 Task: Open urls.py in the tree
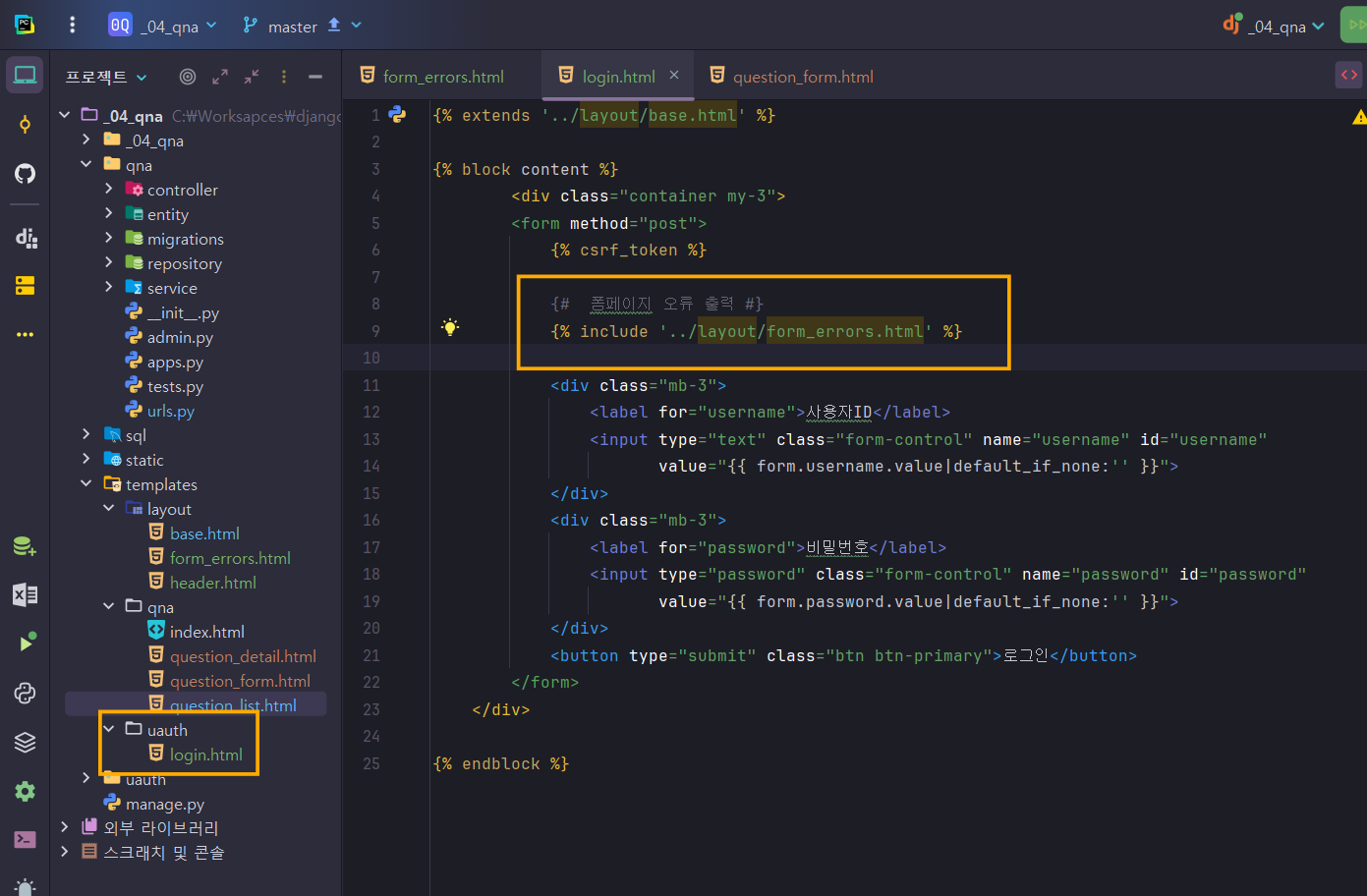tap(170, 411)
